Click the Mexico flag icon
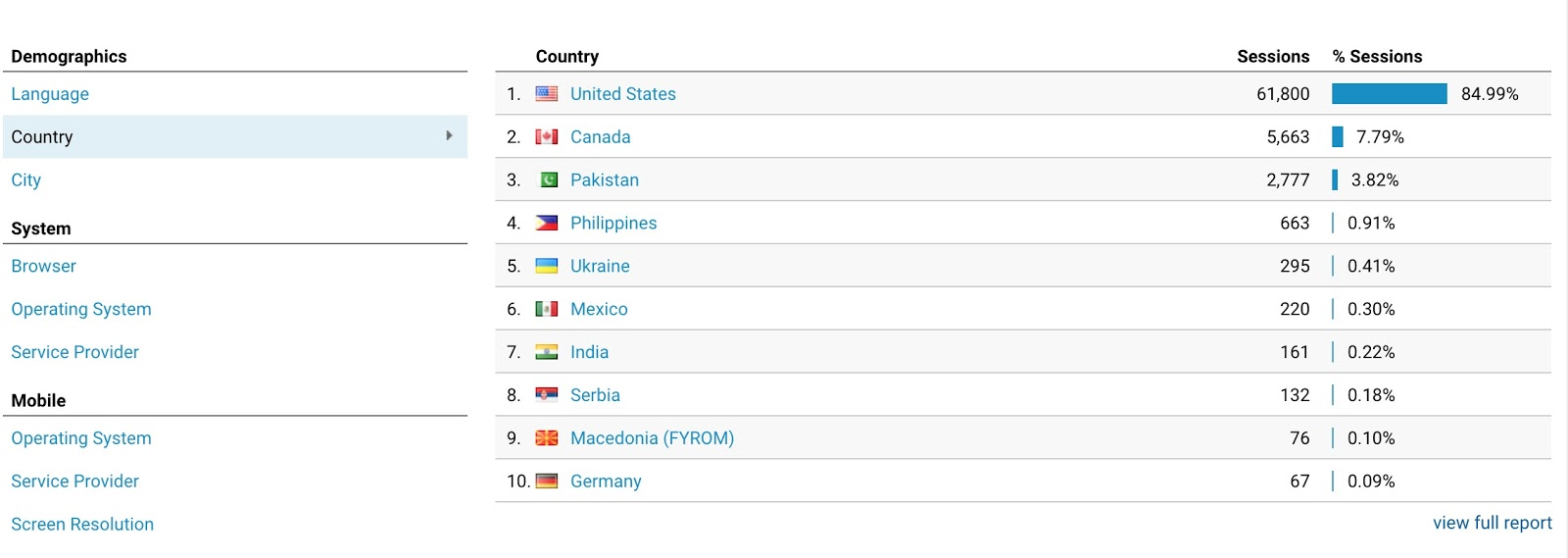 coord(546,310)
